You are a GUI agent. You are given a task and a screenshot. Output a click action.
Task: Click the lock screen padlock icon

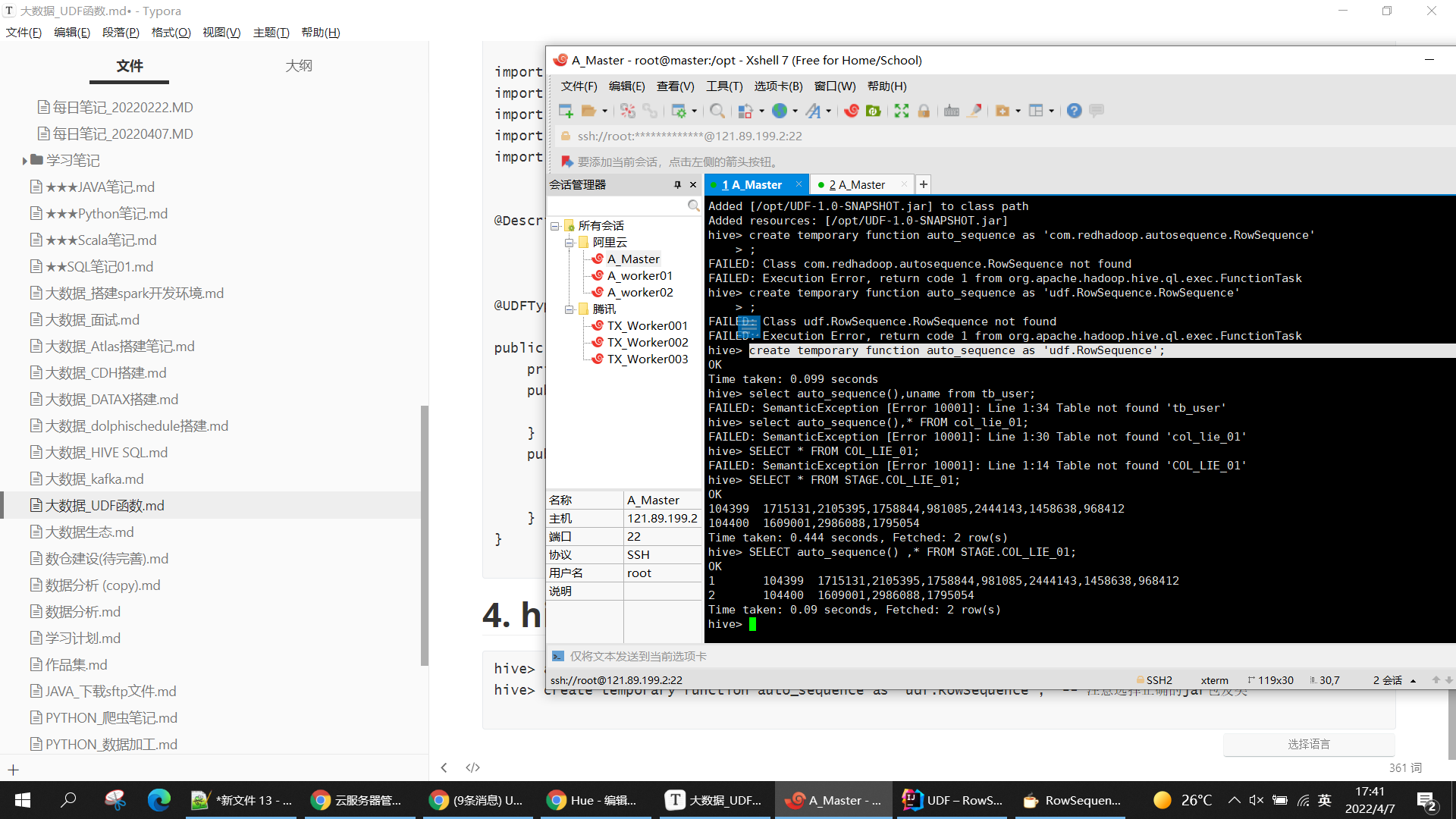[924, 111]
